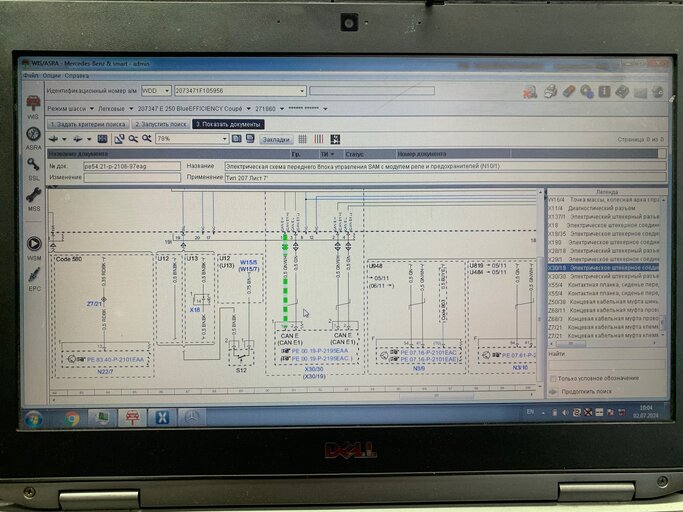Switch to '1. Задать критерии поиска' tab
Viewport: 683px width, 512px height.
[88, 124]
